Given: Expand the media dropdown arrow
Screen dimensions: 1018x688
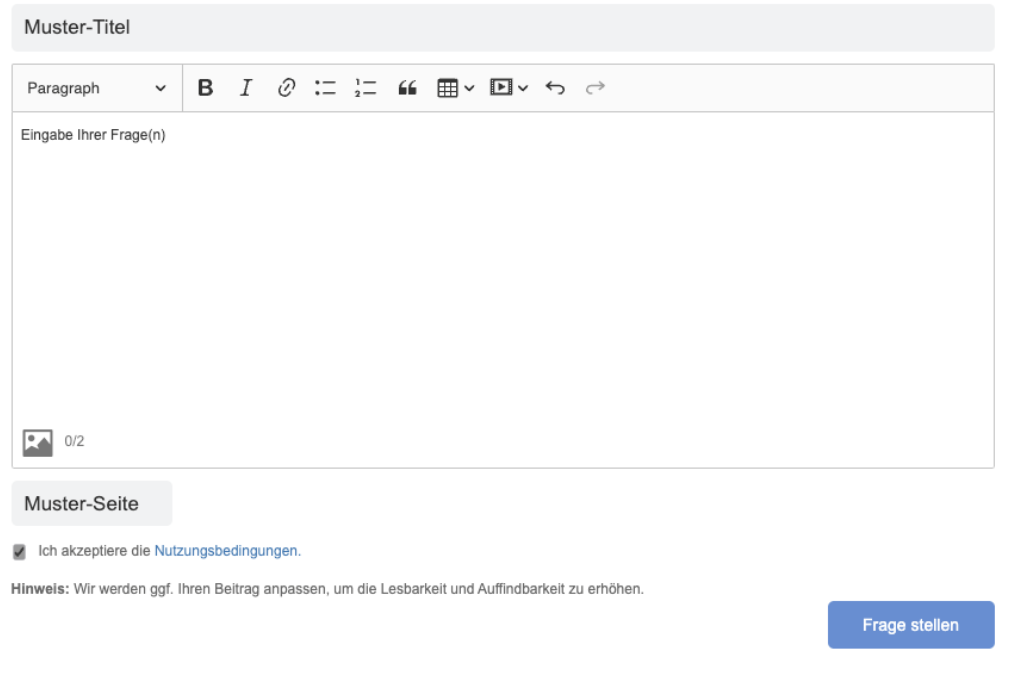Looking at the screenshot, I should coord(523,88).
